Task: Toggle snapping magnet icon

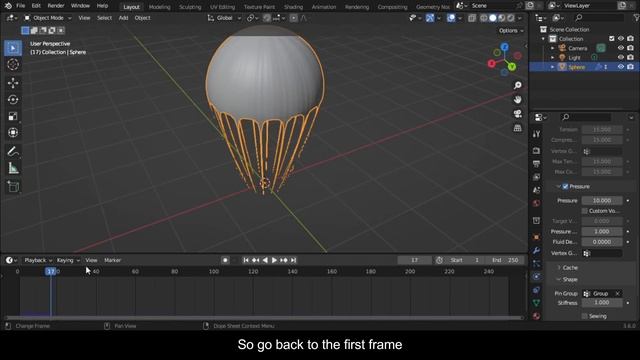Action: pyautogui.click(x=267, y=18)
